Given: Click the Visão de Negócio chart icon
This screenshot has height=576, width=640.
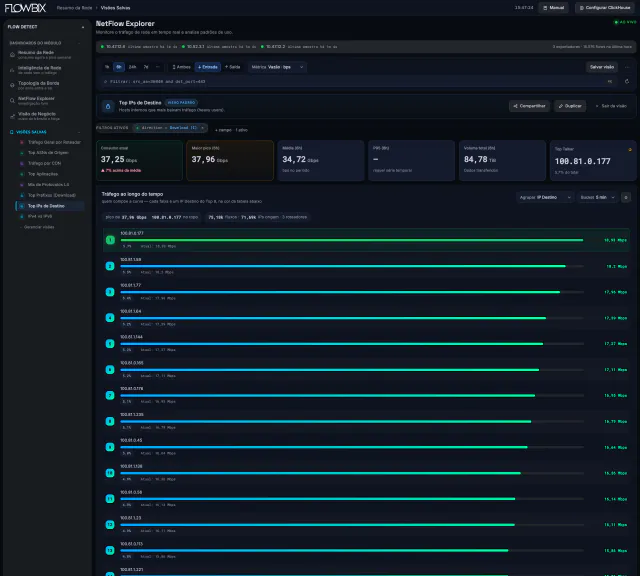Looking at the screenshot, I should click(12, 116).
